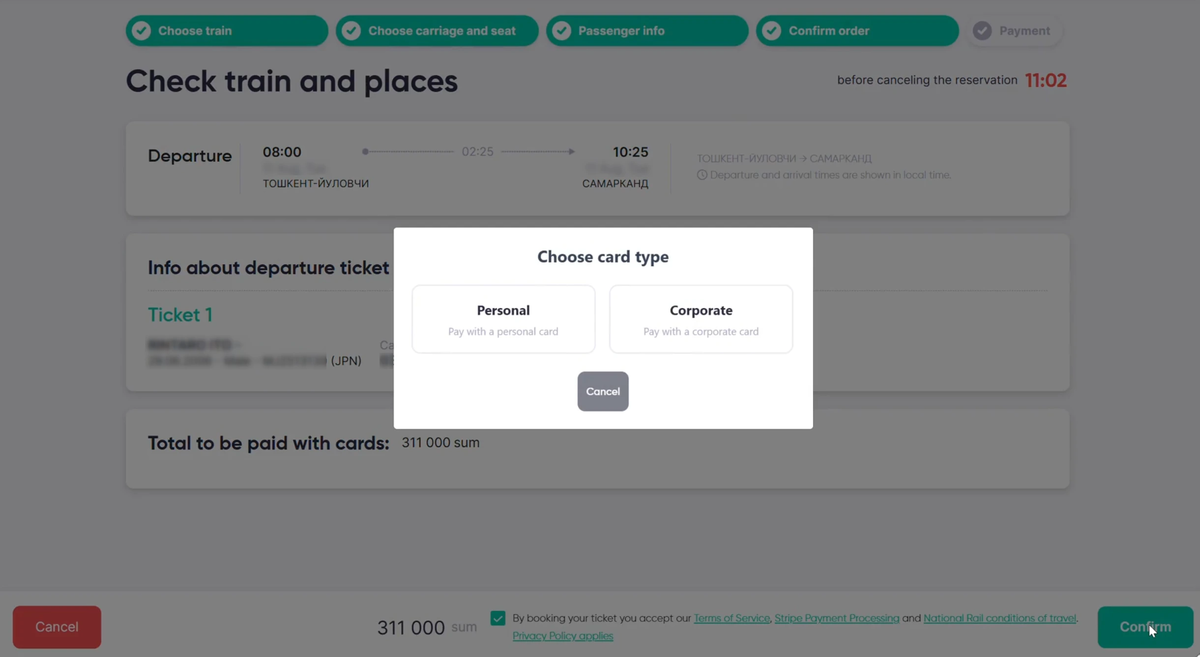Click the Total to be paid with cards label
Screen dimensions: 1200x657
tap(268, 443)
